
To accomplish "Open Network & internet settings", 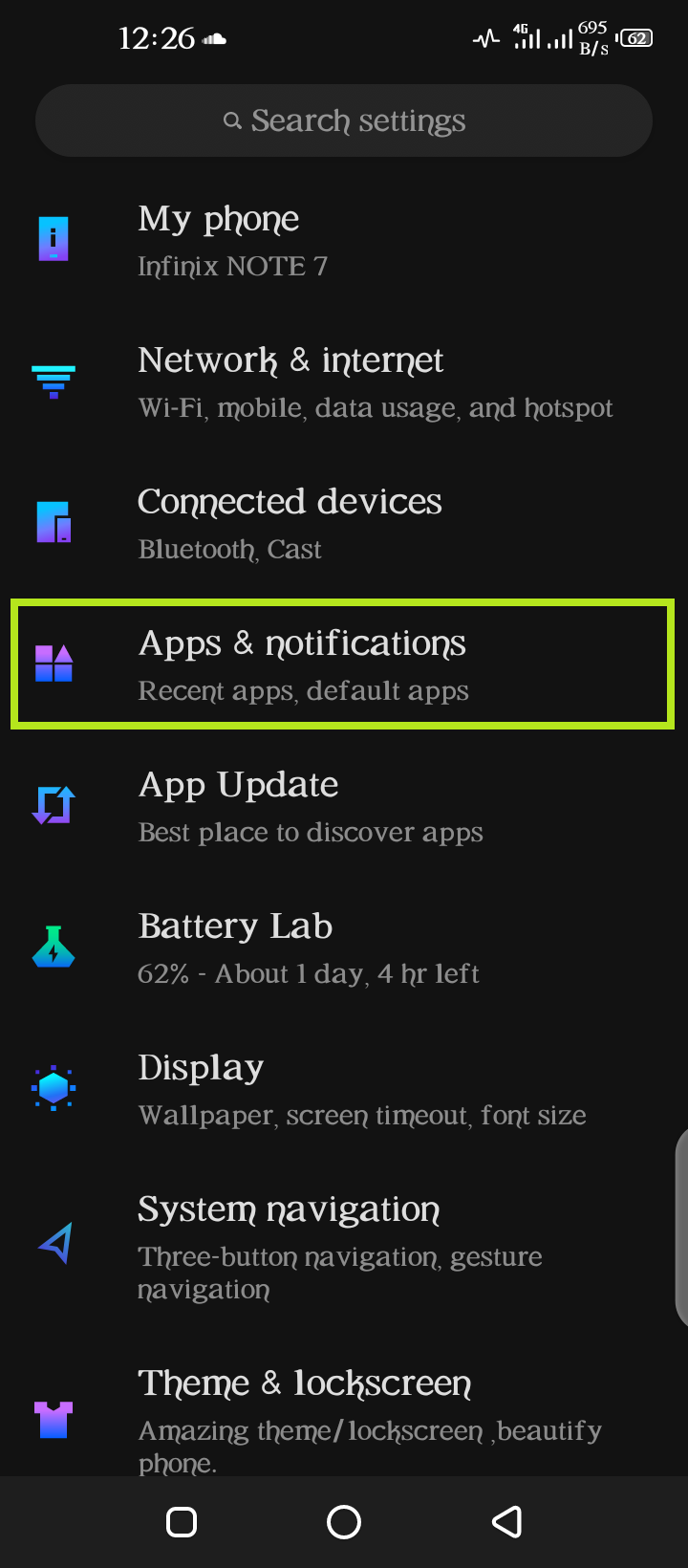I will [x=344, y=381].
